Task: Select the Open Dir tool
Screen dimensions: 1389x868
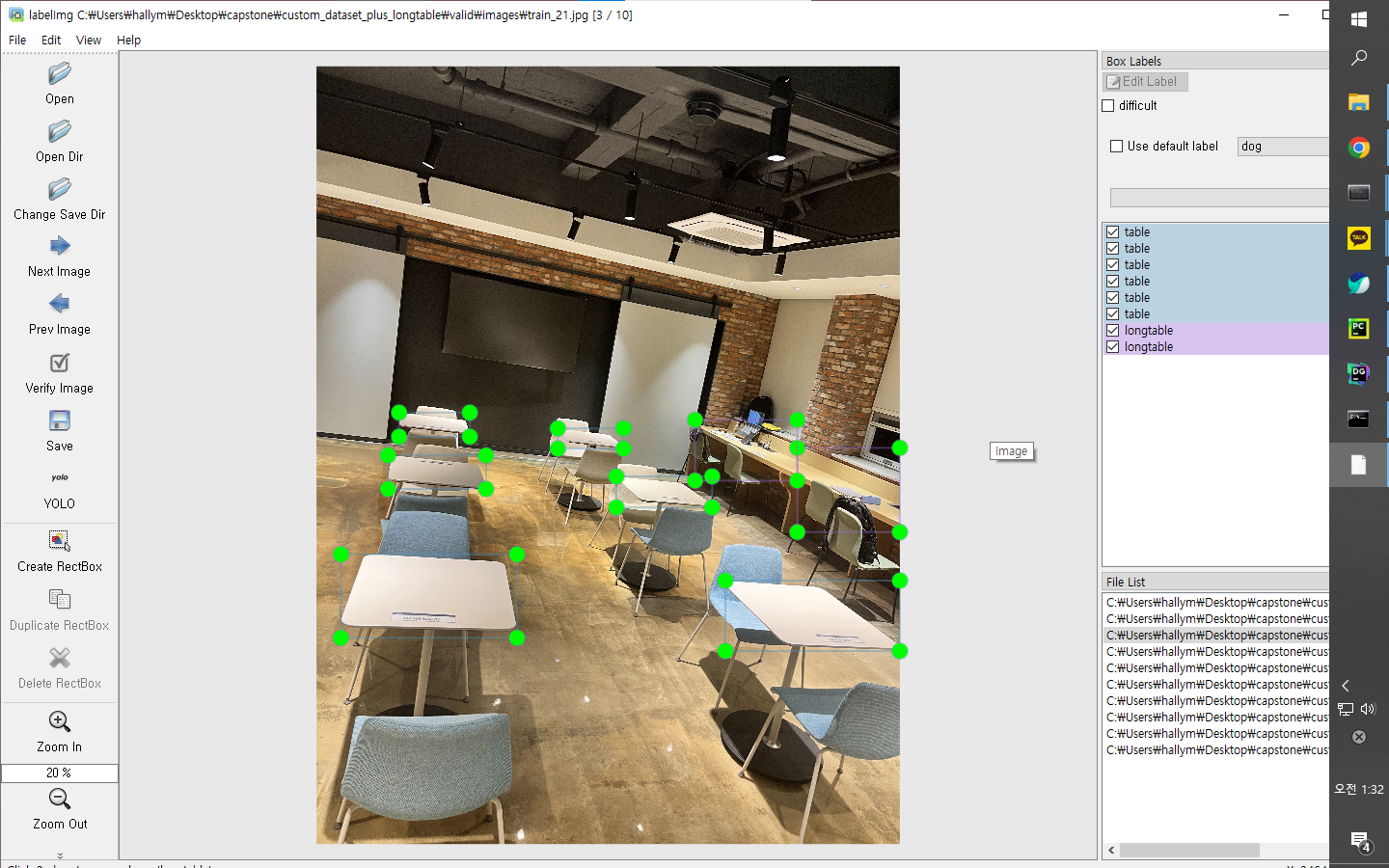Action: (59, 142)
